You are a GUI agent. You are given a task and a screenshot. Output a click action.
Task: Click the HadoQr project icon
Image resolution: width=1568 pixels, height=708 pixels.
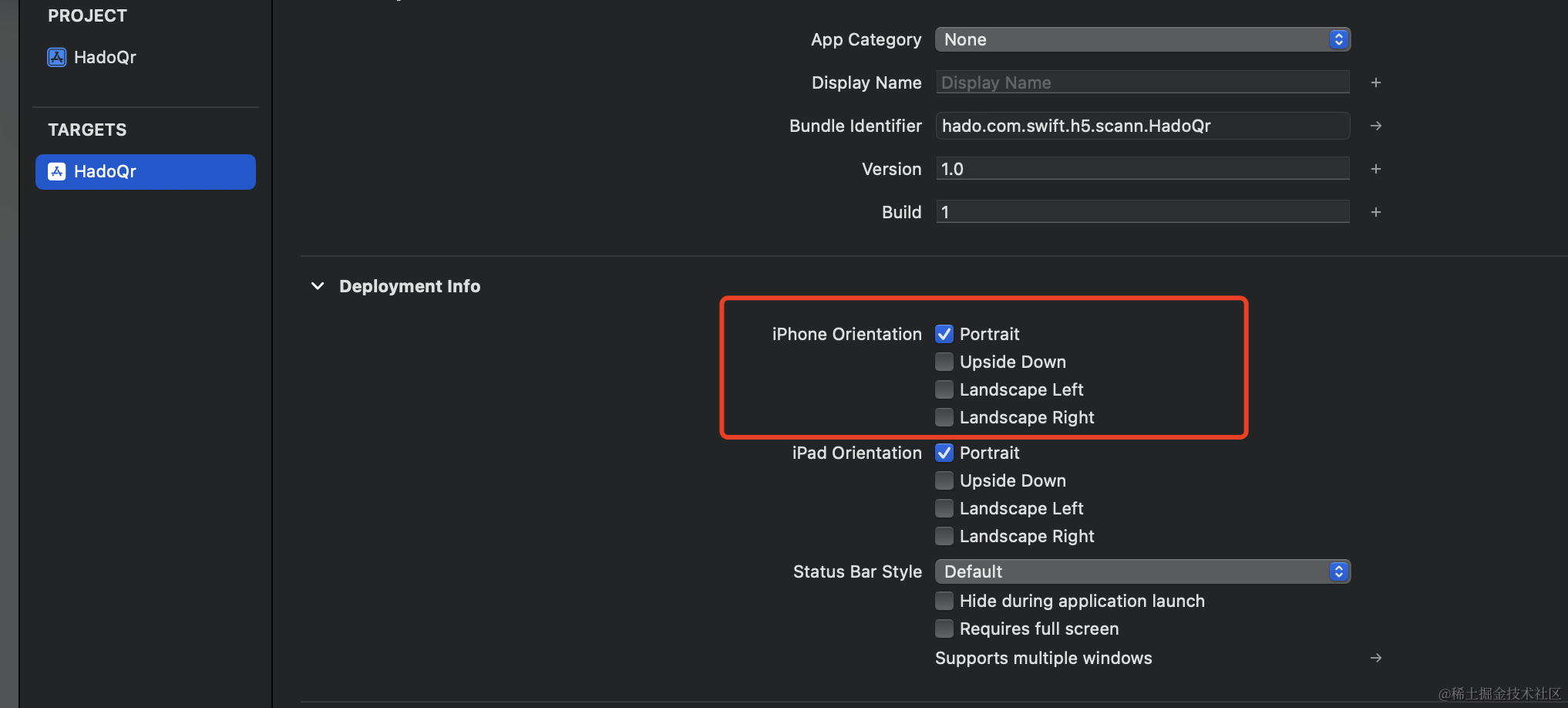(57, 57)
